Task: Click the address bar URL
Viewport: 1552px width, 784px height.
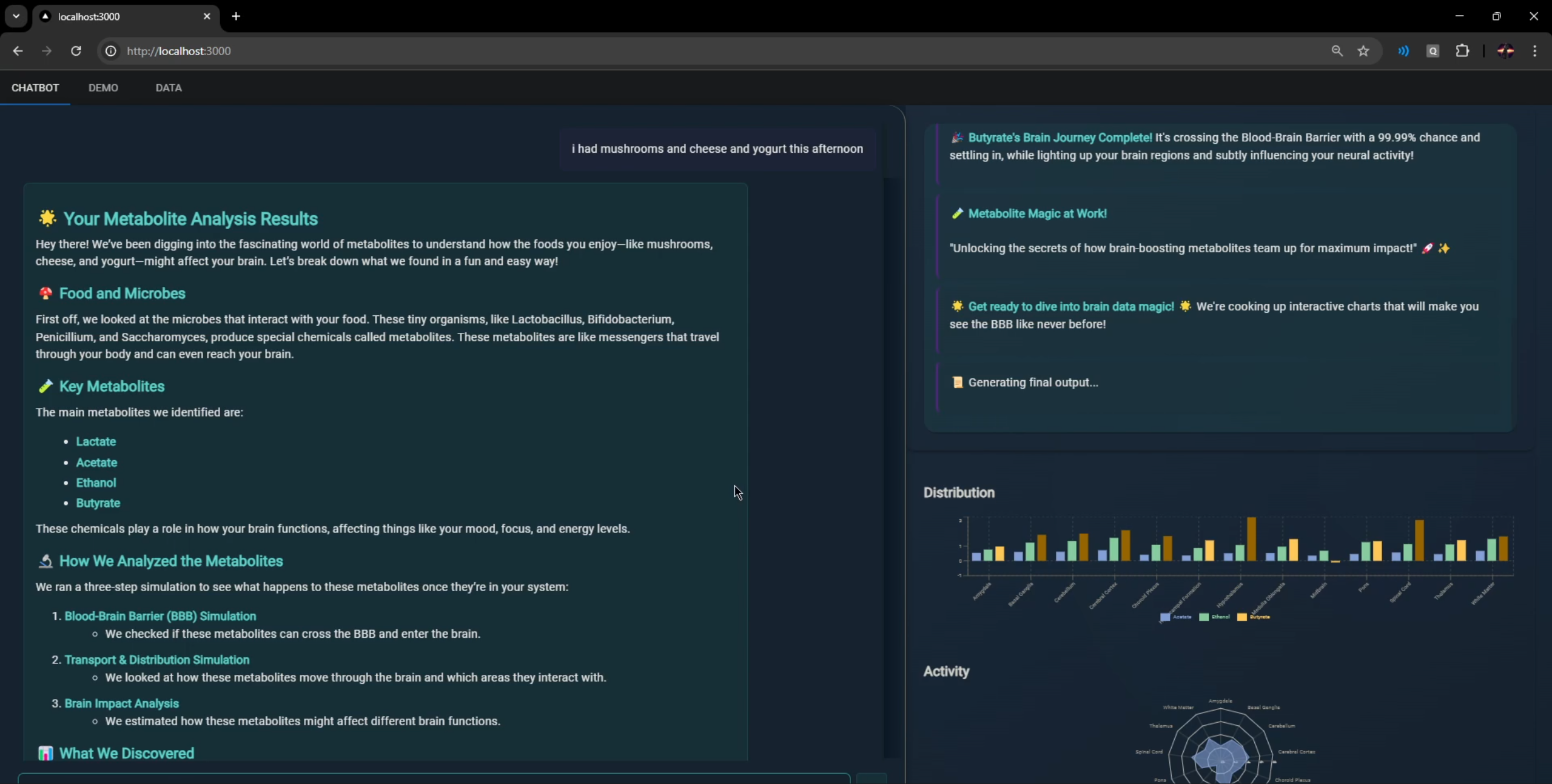Action: click(x=179, y=51)
